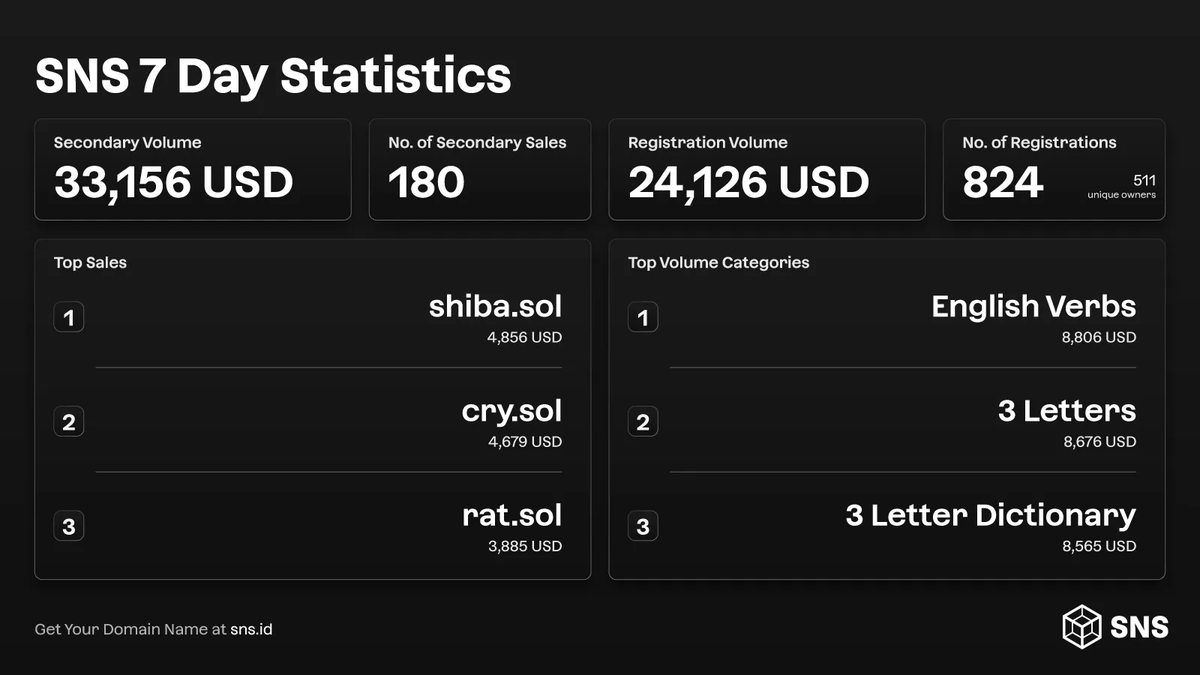Click rank 1 badge in Top Volume Categories
1200x675 pixels.
[x=643, y=318]
